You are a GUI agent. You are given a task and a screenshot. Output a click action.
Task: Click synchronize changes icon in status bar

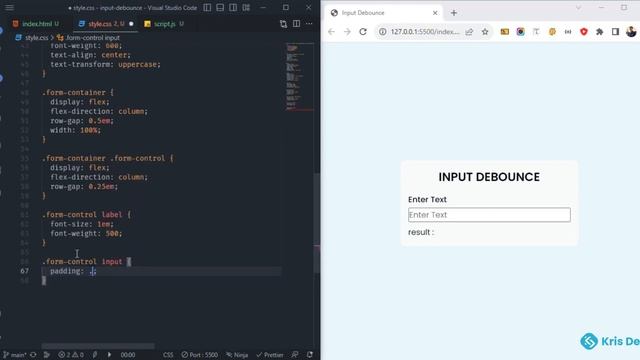pos(33,355)
